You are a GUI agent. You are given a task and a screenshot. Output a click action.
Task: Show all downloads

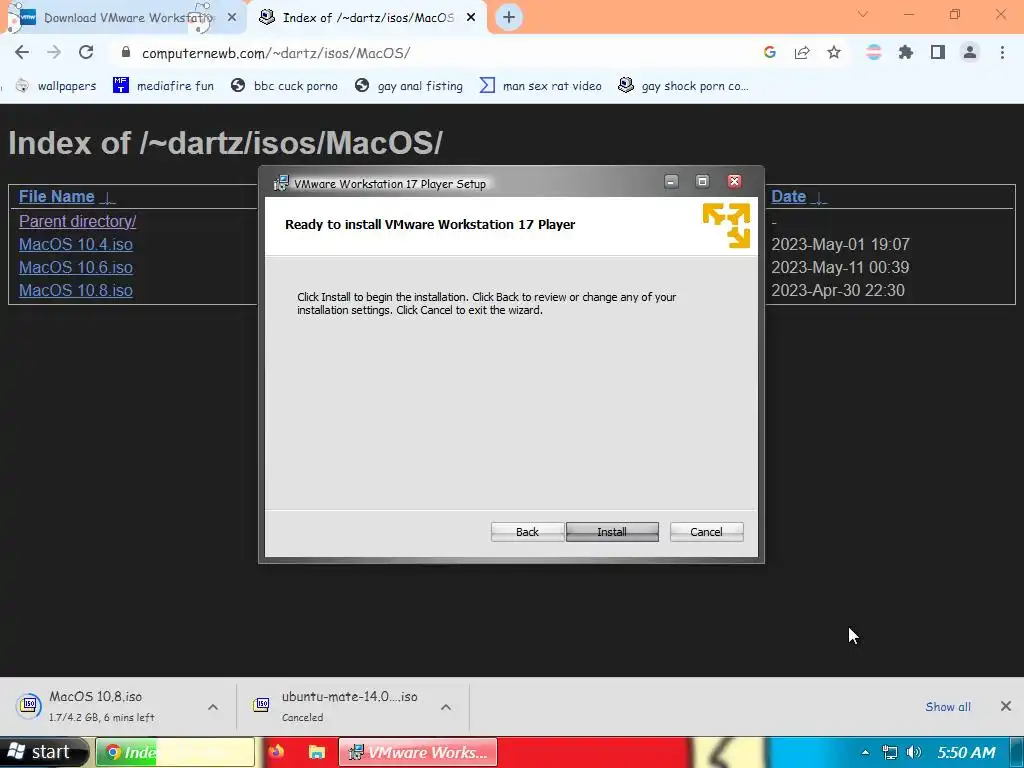948,707
